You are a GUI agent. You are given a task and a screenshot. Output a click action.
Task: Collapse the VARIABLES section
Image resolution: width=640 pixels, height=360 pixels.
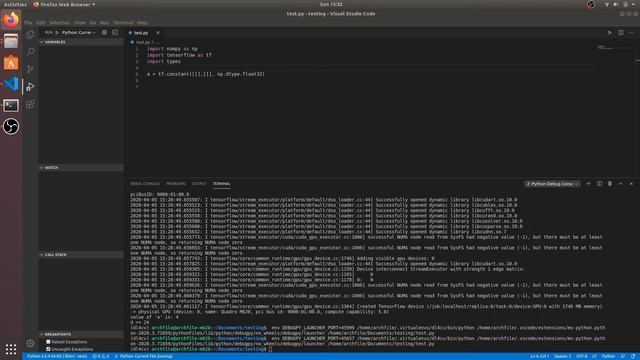tap(81, 42)
